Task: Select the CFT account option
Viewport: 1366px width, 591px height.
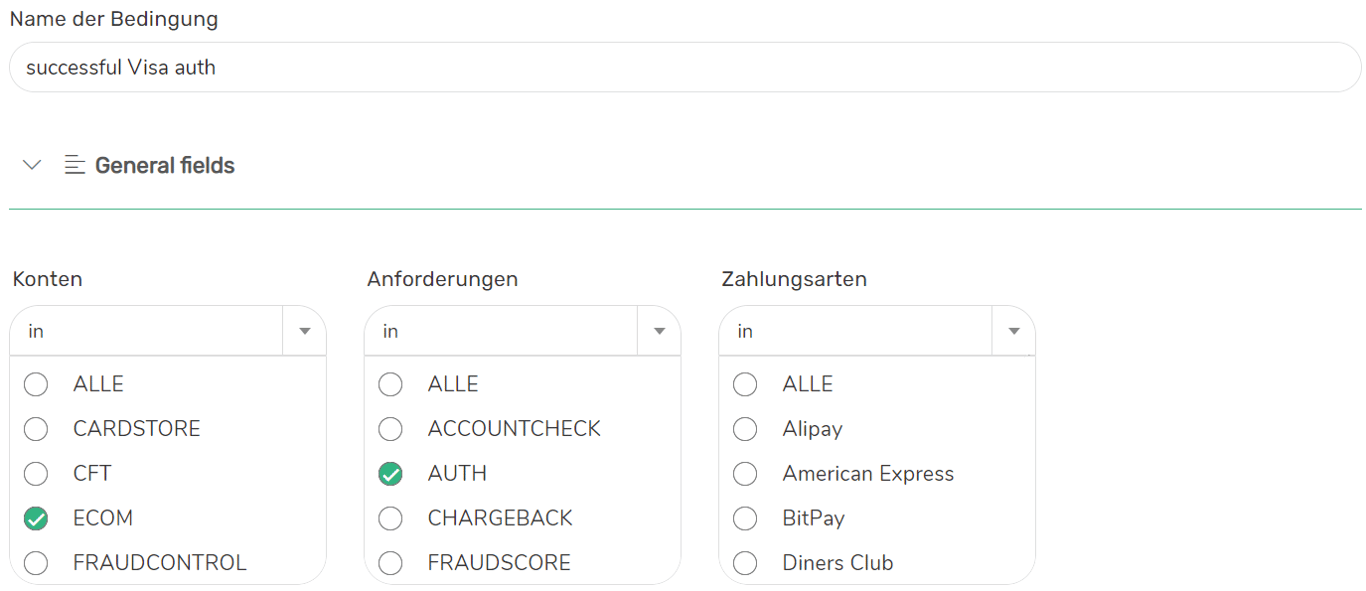Action: 36,473
